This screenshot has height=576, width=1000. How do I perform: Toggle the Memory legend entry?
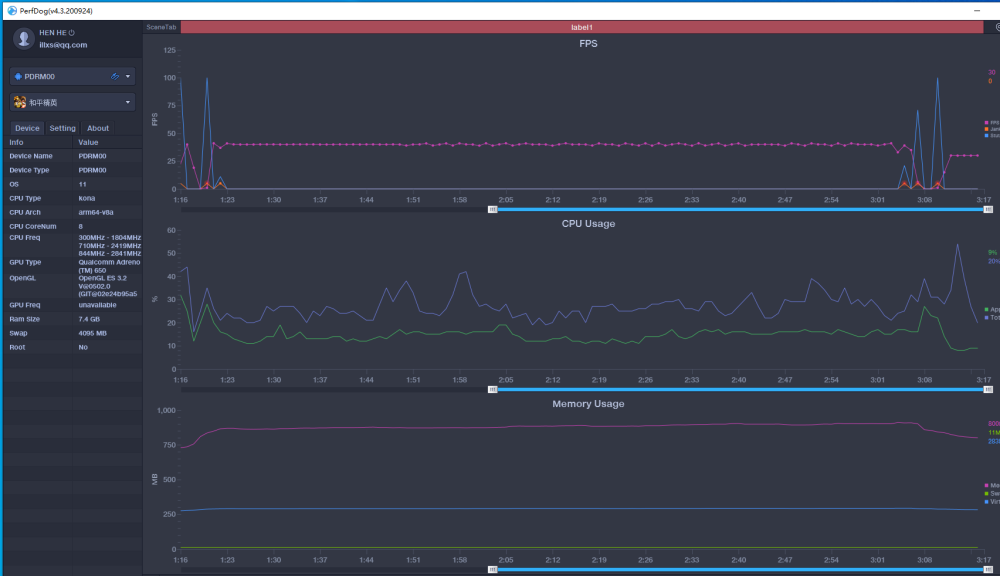992,485
